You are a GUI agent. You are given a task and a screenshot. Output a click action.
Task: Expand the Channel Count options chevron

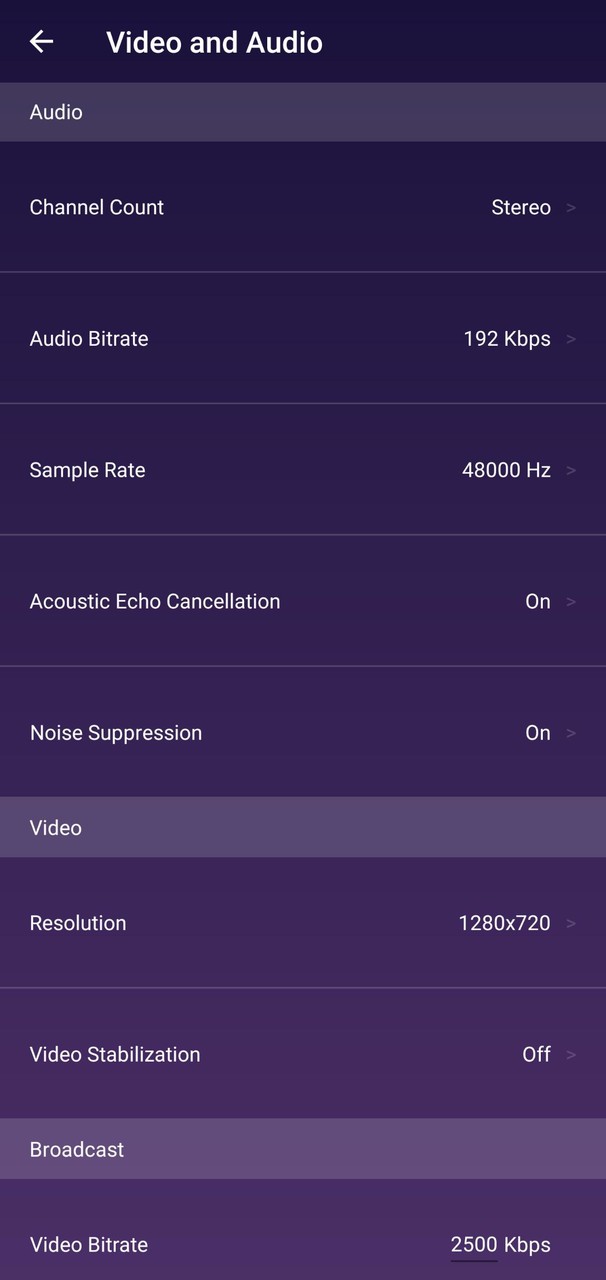pyautogui.click(x=572, y=207)
